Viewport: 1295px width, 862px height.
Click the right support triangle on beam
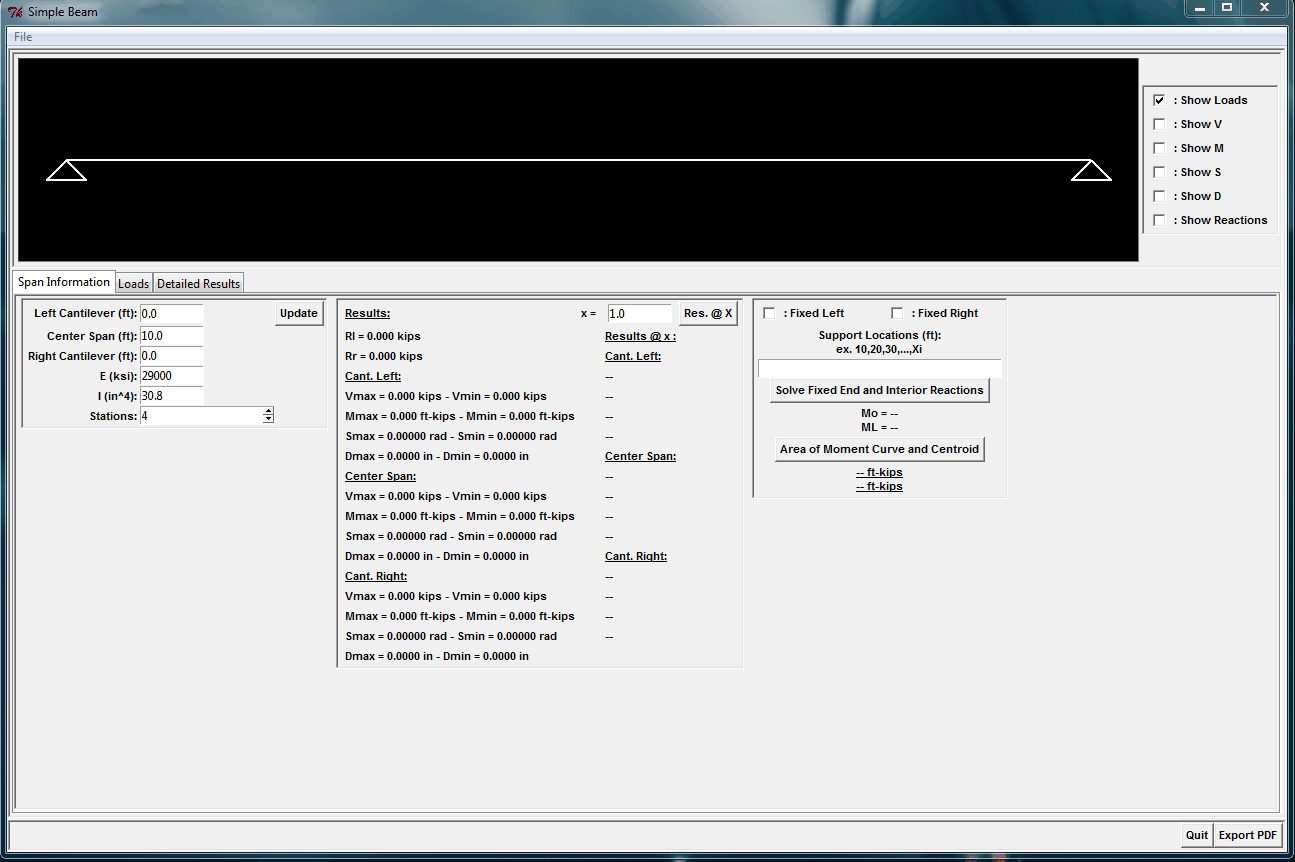[1091, 170]
